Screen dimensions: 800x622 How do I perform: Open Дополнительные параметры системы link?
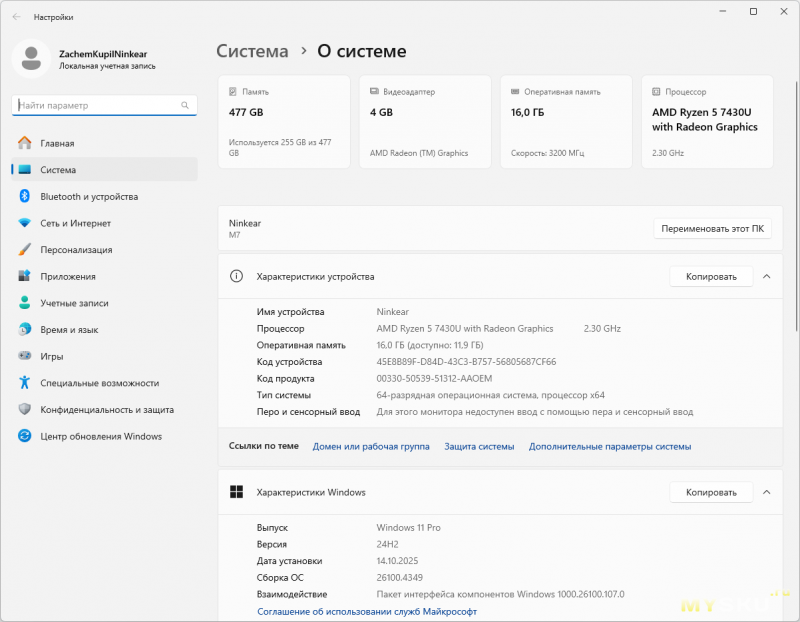click(x=609, y=446)
